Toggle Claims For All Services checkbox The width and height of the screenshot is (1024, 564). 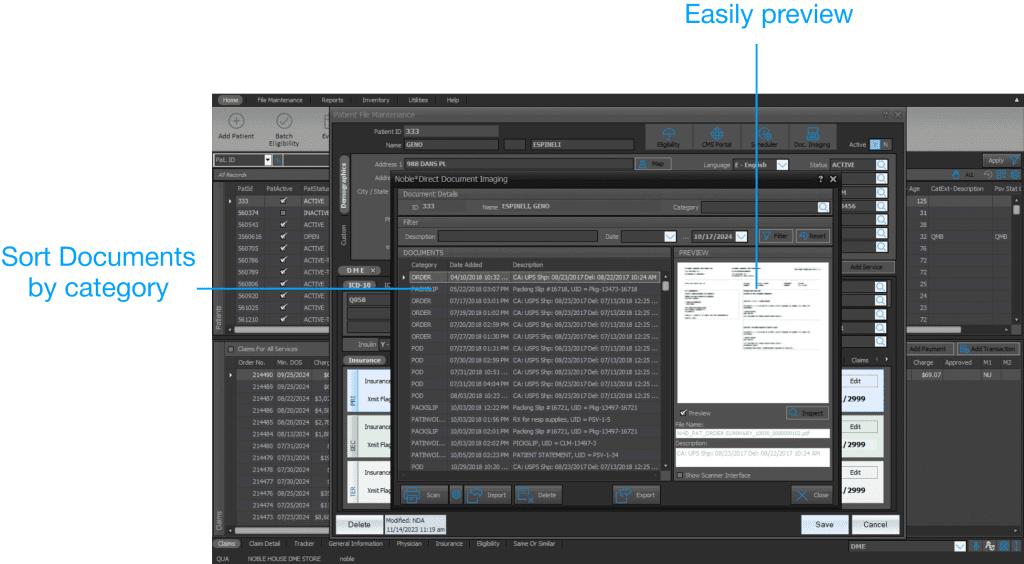click(231, 349)
